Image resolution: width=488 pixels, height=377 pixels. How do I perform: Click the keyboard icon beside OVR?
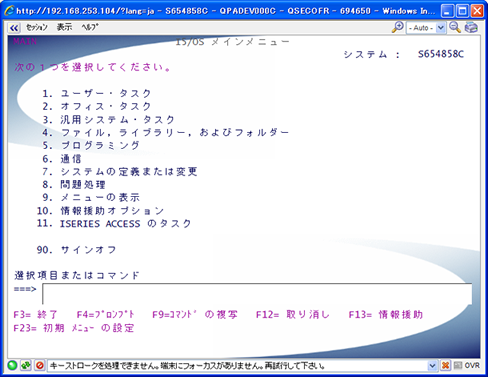[x=458, y=365]
